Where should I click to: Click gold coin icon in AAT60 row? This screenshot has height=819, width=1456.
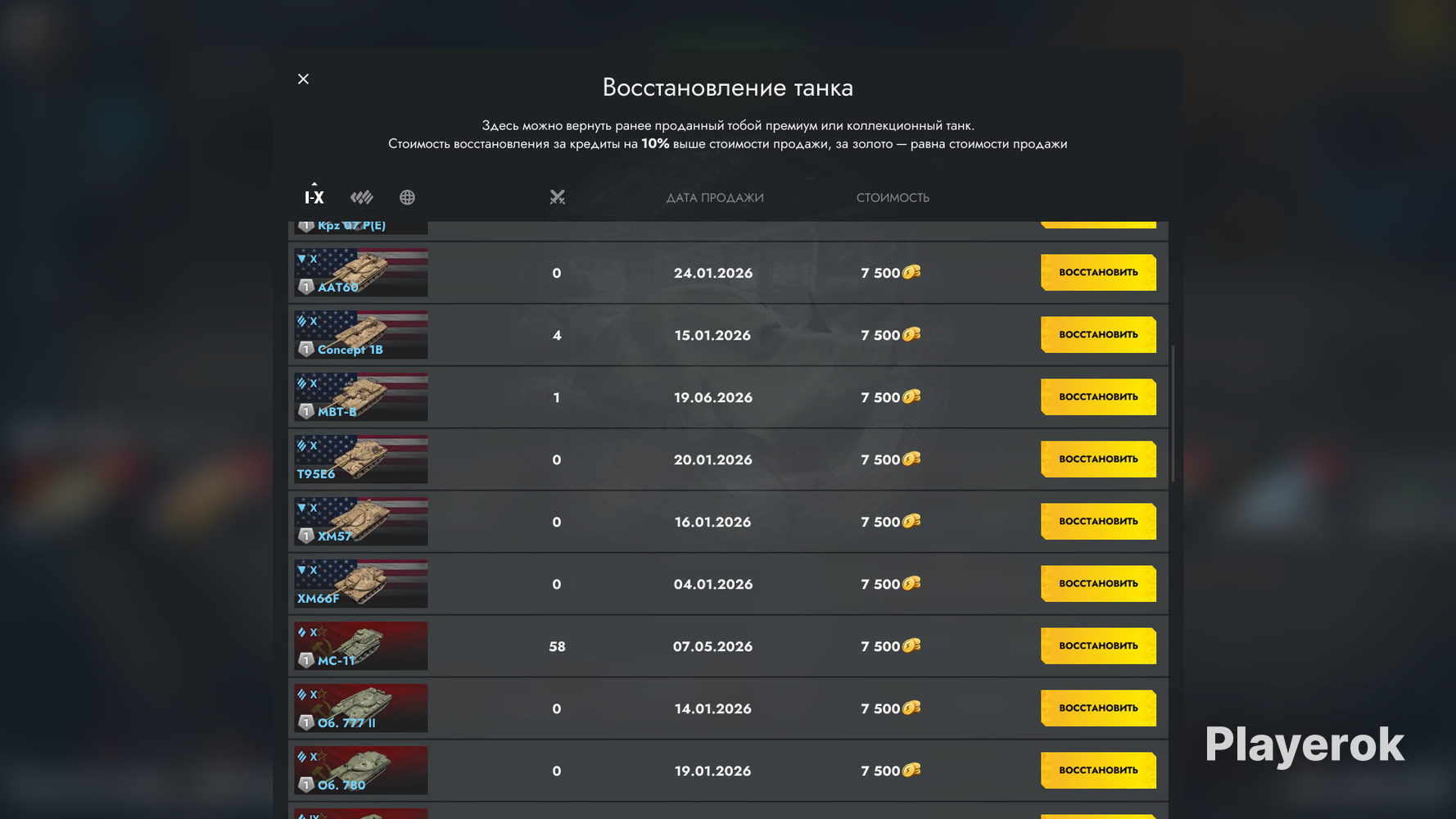coord(911,272)
